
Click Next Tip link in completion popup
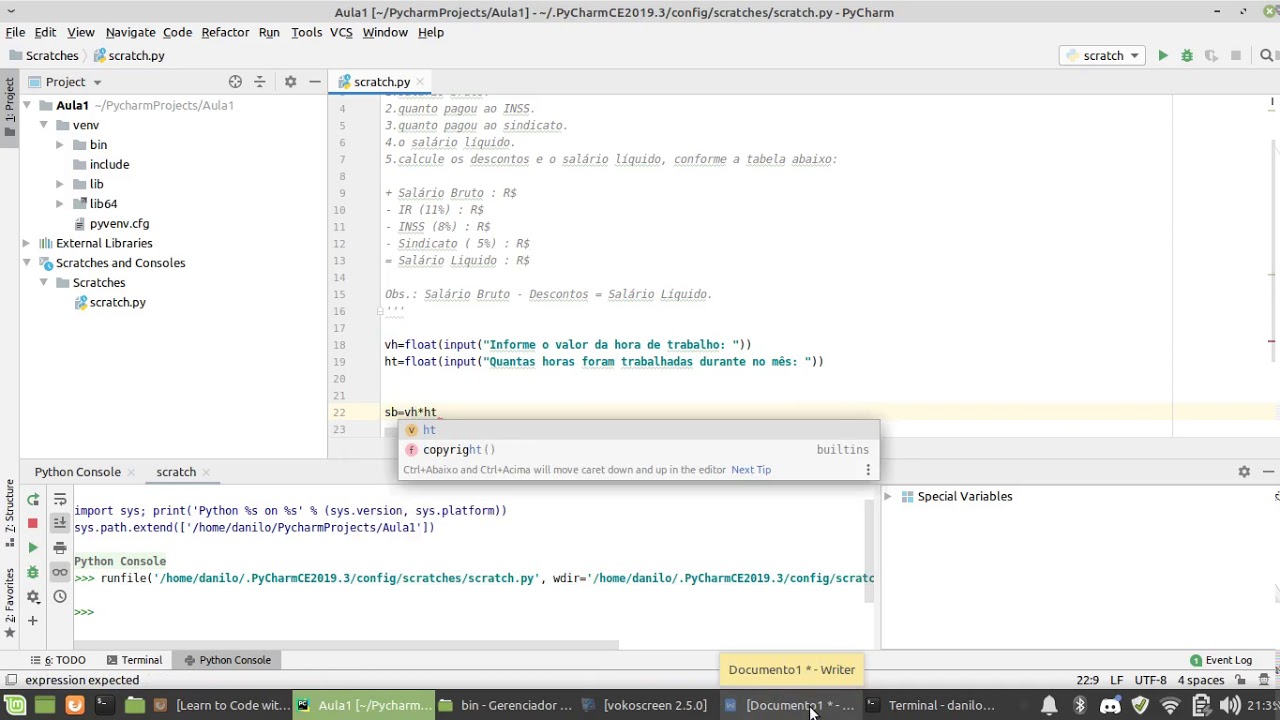(751, 470)
